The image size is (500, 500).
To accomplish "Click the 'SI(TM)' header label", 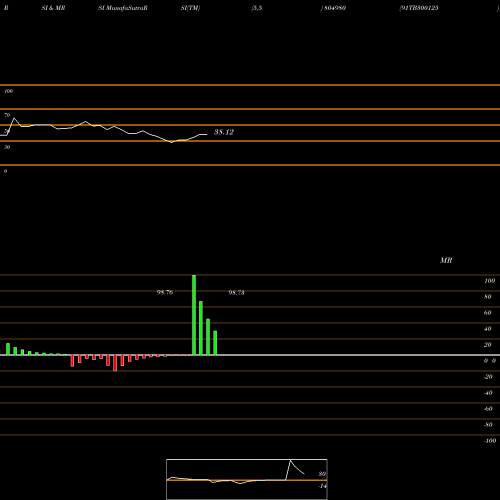I will click(x=190, y=8).
